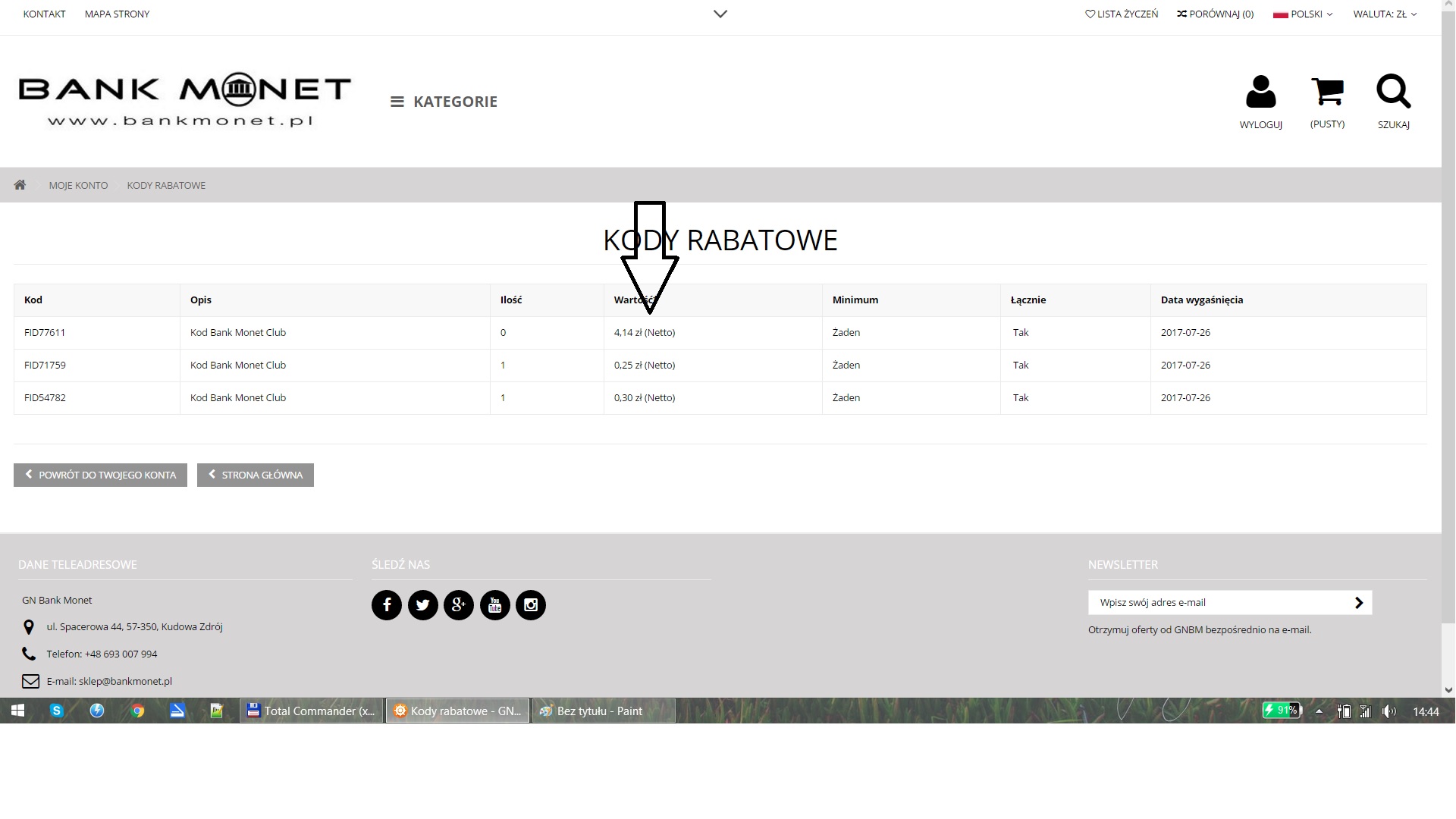
Task: Click the Lista życzeń link
Action: 1122,14
